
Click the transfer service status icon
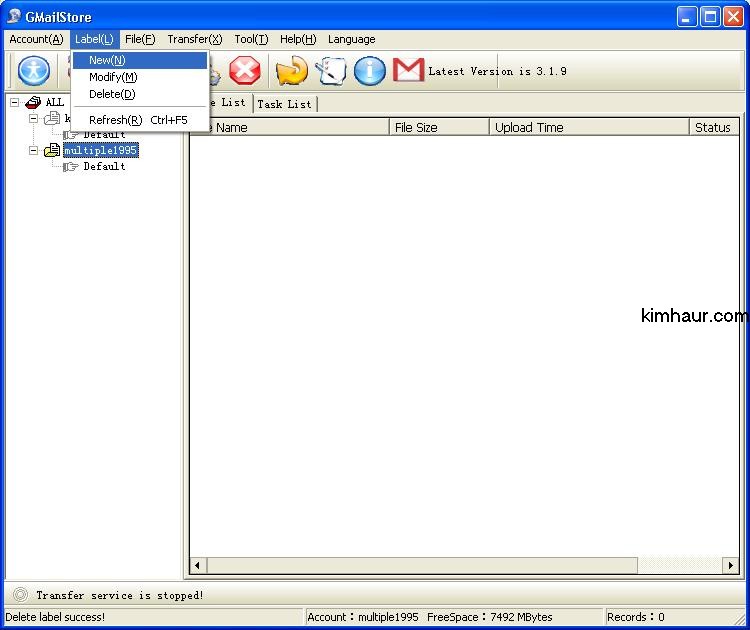click(20, 595)
